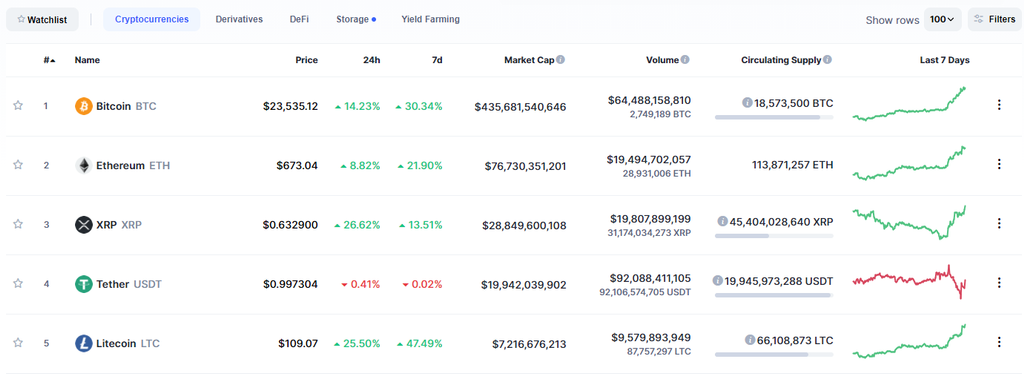The height and width of the screenshot is (374, 1024).
Task: Click the Ethereum diamond logo icon
Action: tap(84, 165)
